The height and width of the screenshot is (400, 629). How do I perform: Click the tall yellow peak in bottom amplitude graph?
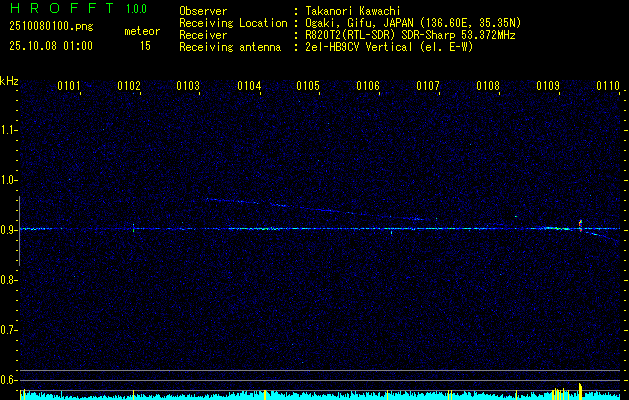click(x=581, y=390)
